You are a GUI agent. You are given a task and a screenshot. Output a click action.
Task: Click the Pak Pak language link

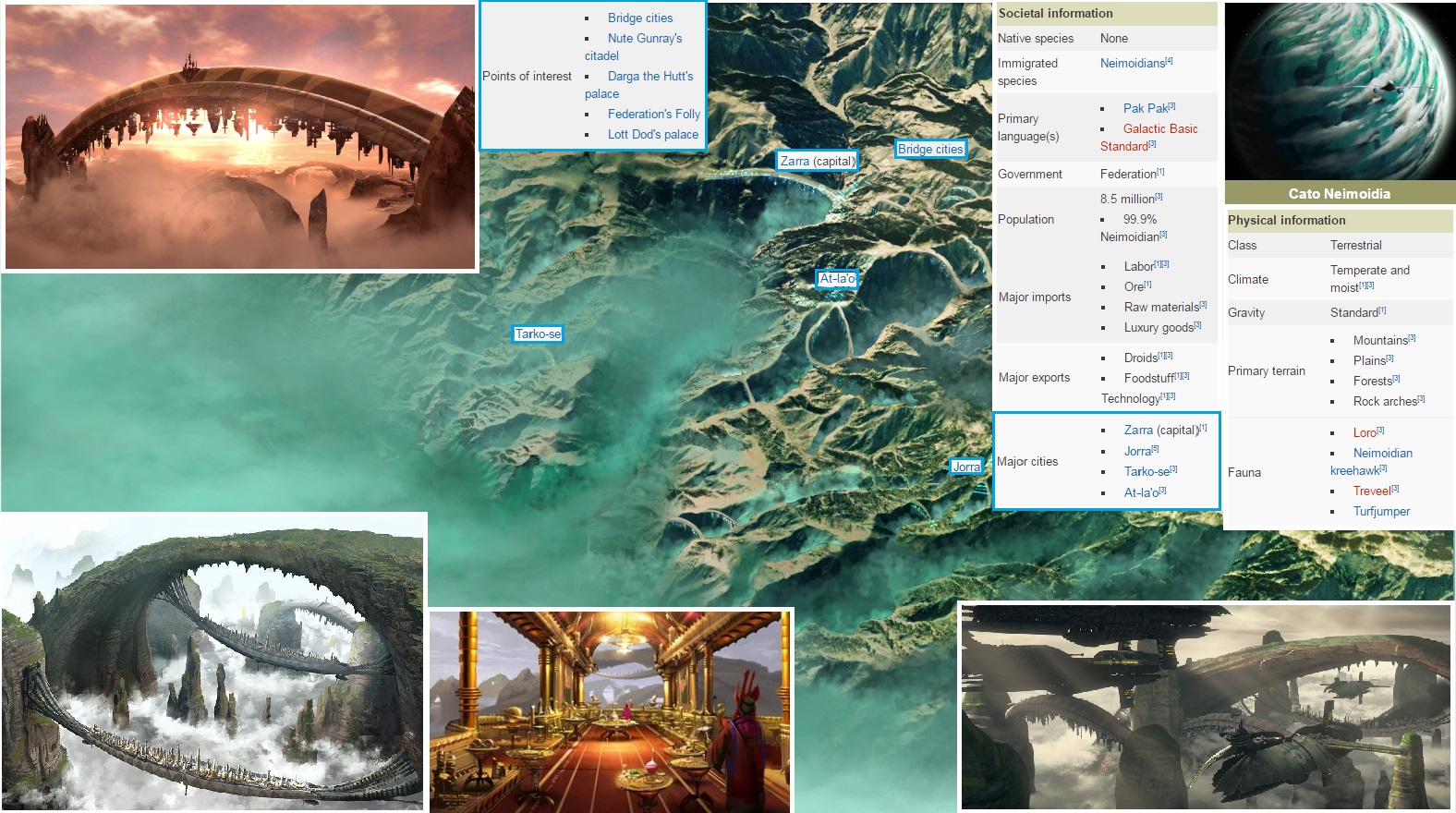(1145, 109)
